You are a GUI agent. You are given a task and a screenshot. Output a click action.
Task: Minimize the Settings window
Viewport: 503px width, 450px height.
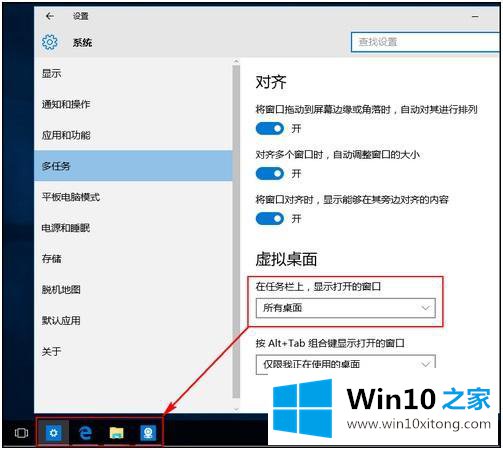click(475, 16)
